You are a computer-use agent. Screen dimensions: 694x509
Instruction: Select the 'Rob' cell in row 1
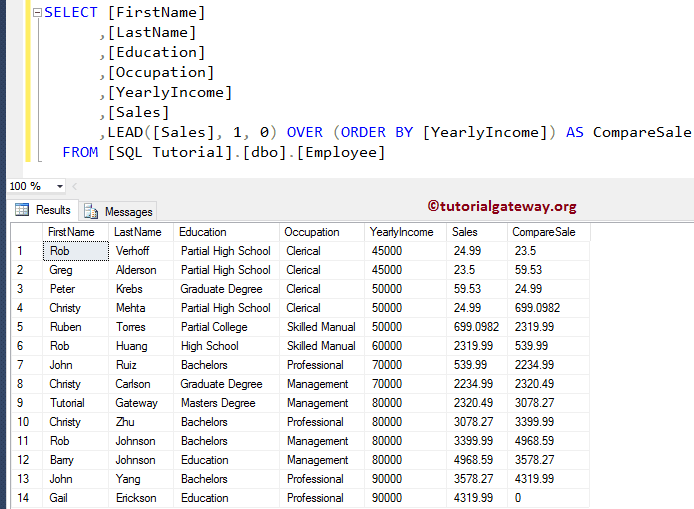76,251
